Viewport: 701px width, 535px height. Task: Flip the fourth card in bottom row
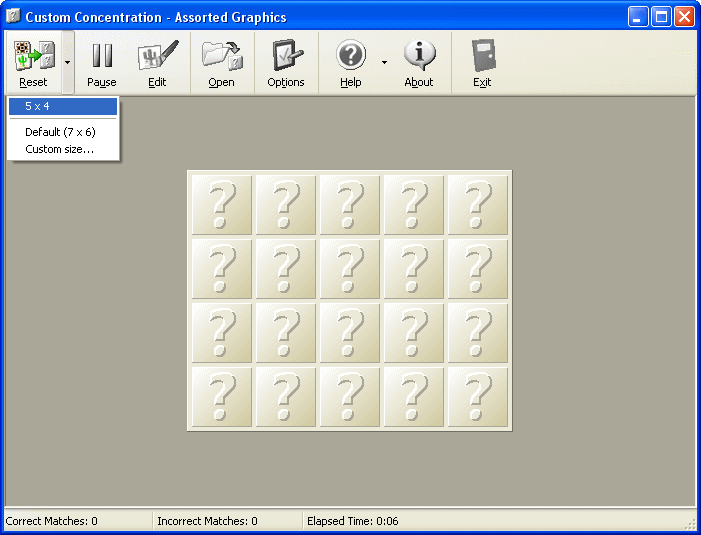tap(414, 396)
